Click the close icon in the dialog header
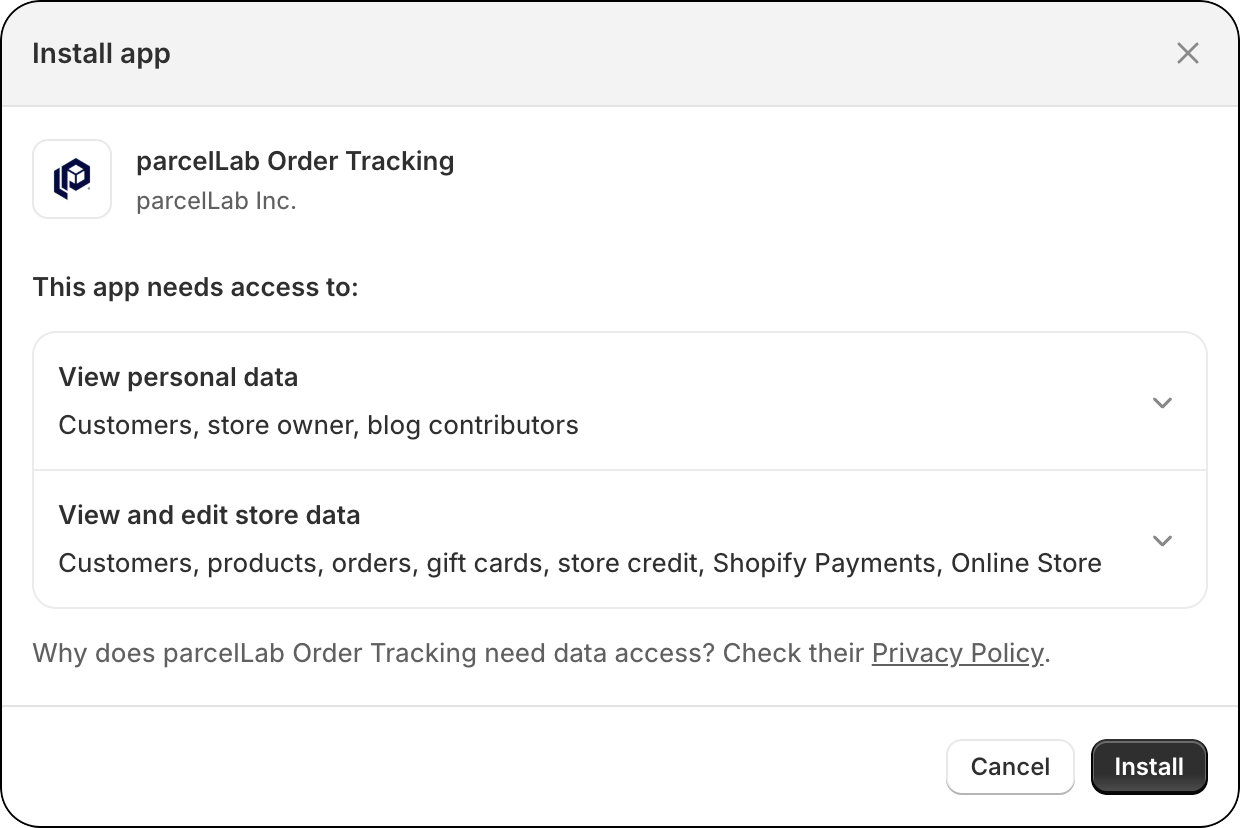 (1187, 53)
